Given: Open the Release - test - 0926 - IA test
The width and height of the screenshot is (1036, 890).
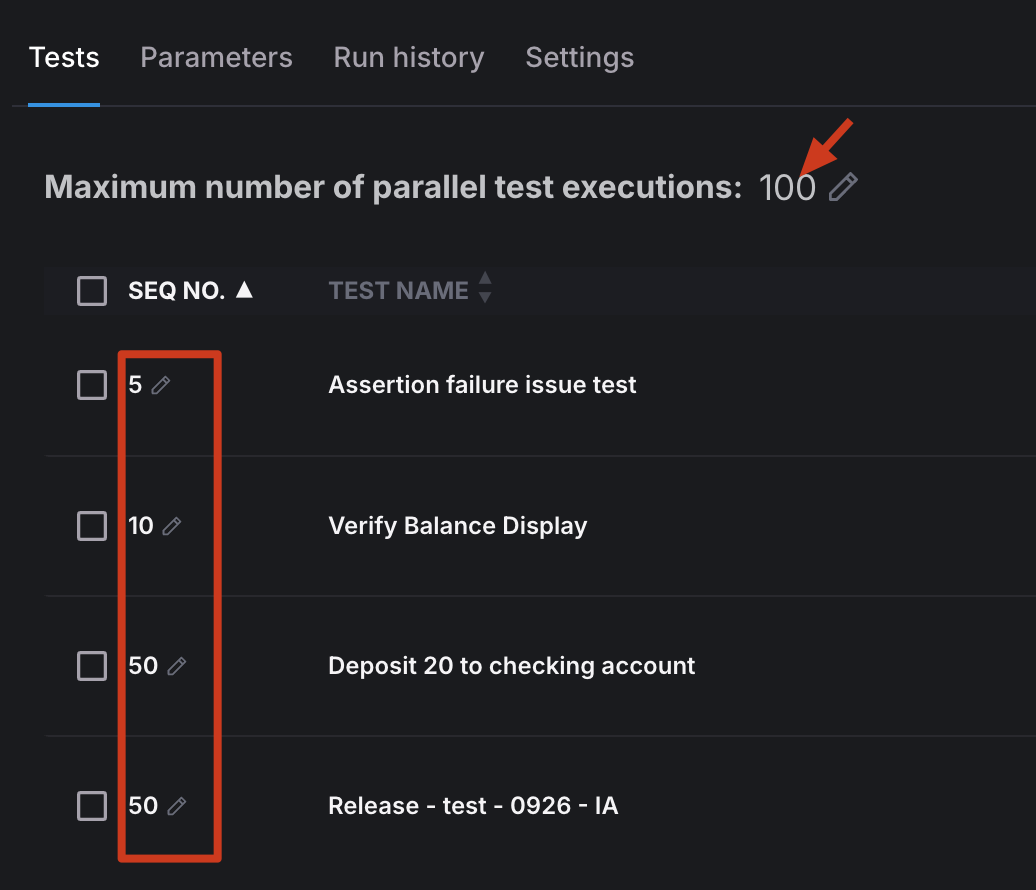Looking at the screenshot, I should [473, 805].
